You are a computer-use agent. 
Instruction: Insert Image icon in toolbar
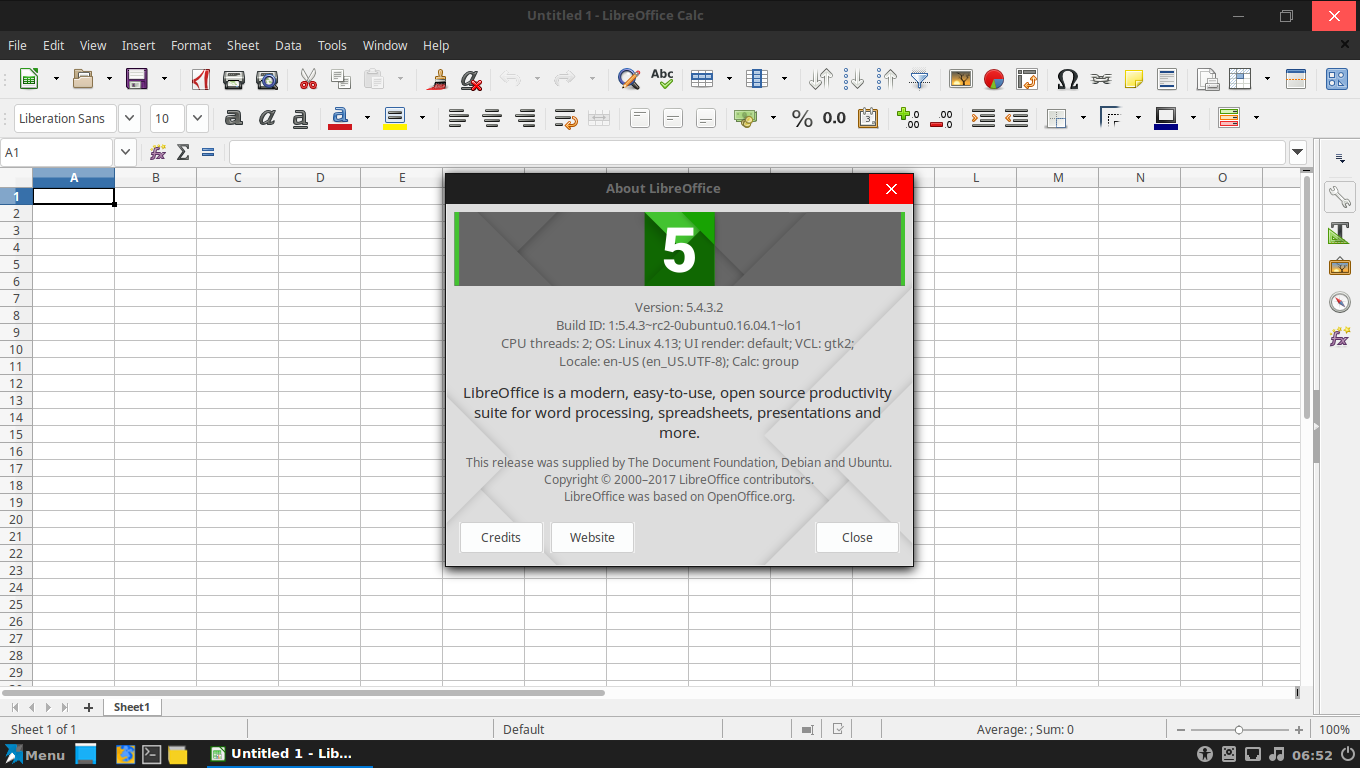click(961, 79)
